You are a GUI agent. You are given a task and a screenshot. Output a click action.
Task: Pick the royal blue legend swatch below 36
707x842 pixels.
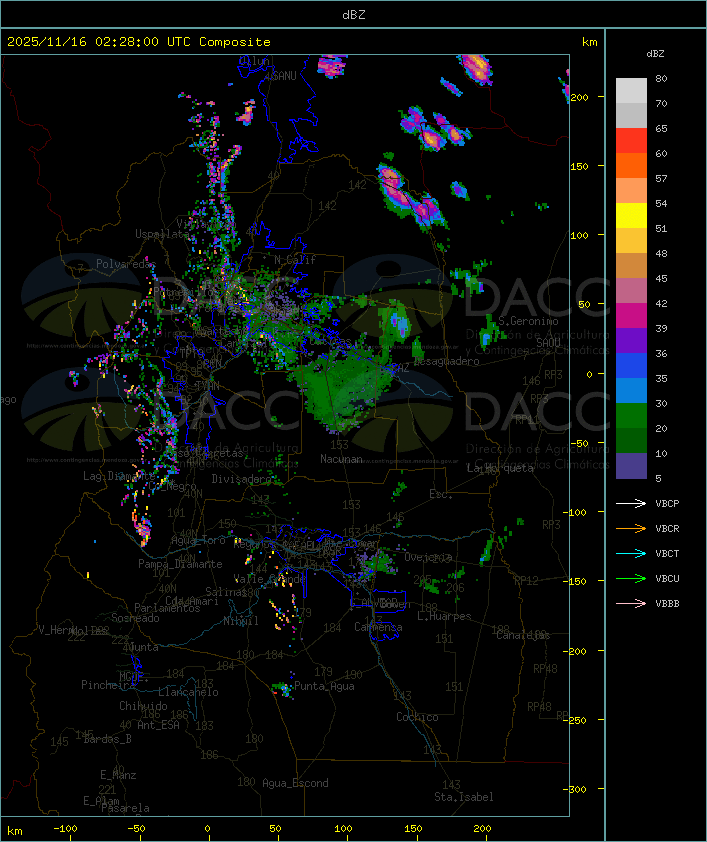631,366
